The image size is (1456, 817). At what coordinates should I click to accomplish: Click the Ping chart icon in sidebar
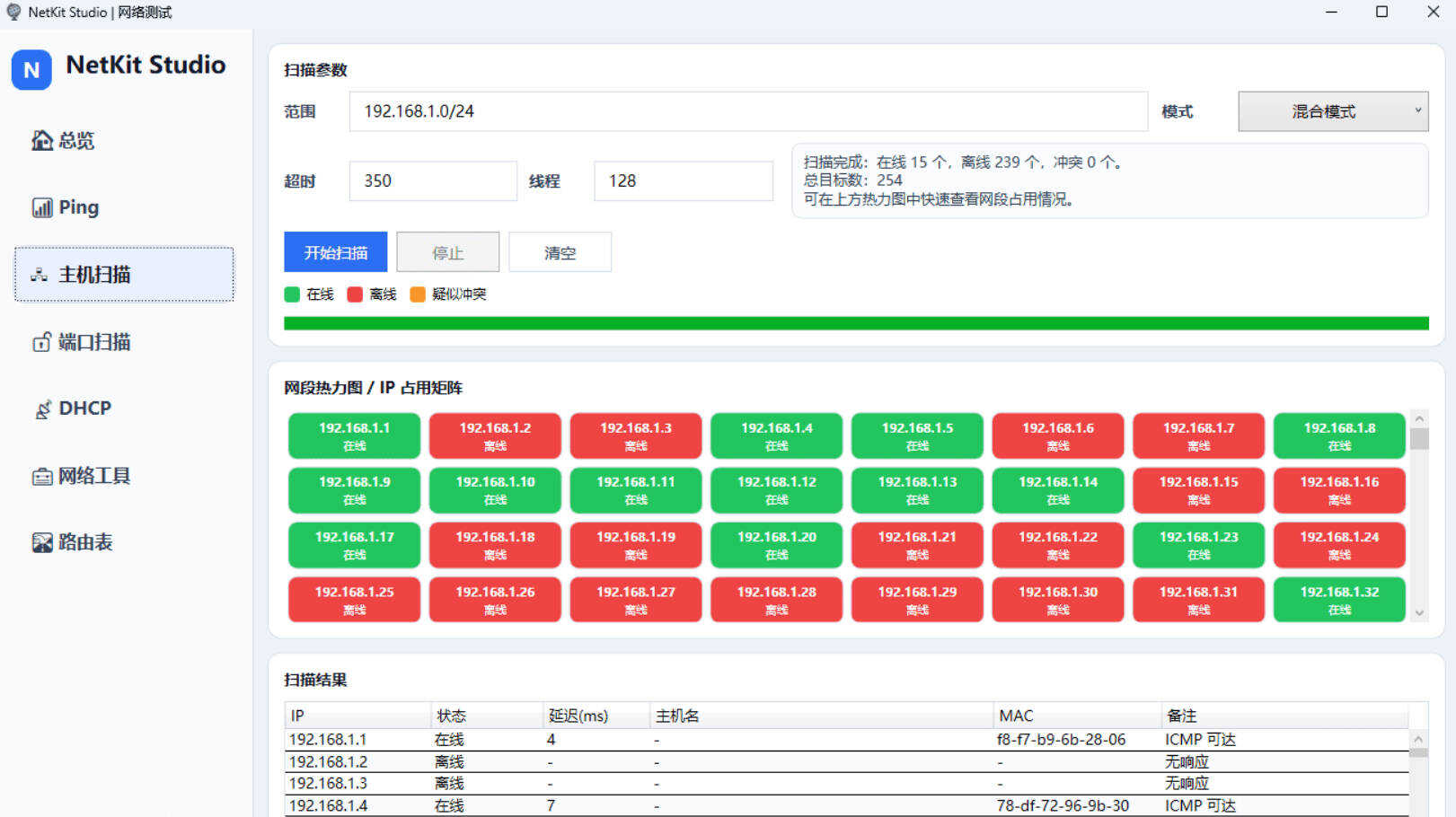tap(41, 206)
